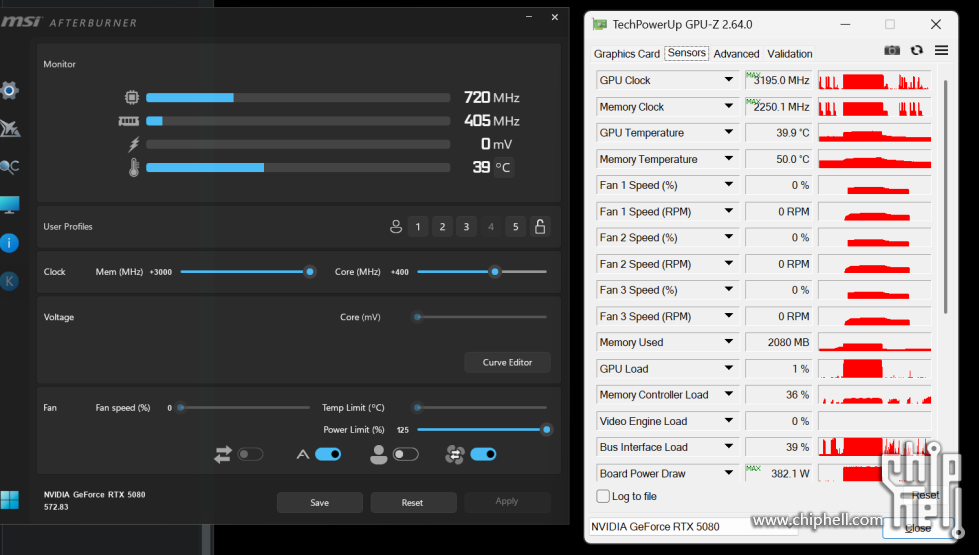Screen dimensions: 979x555
Task: Toggle the link sync switch in Fan section
Action: 250,454
